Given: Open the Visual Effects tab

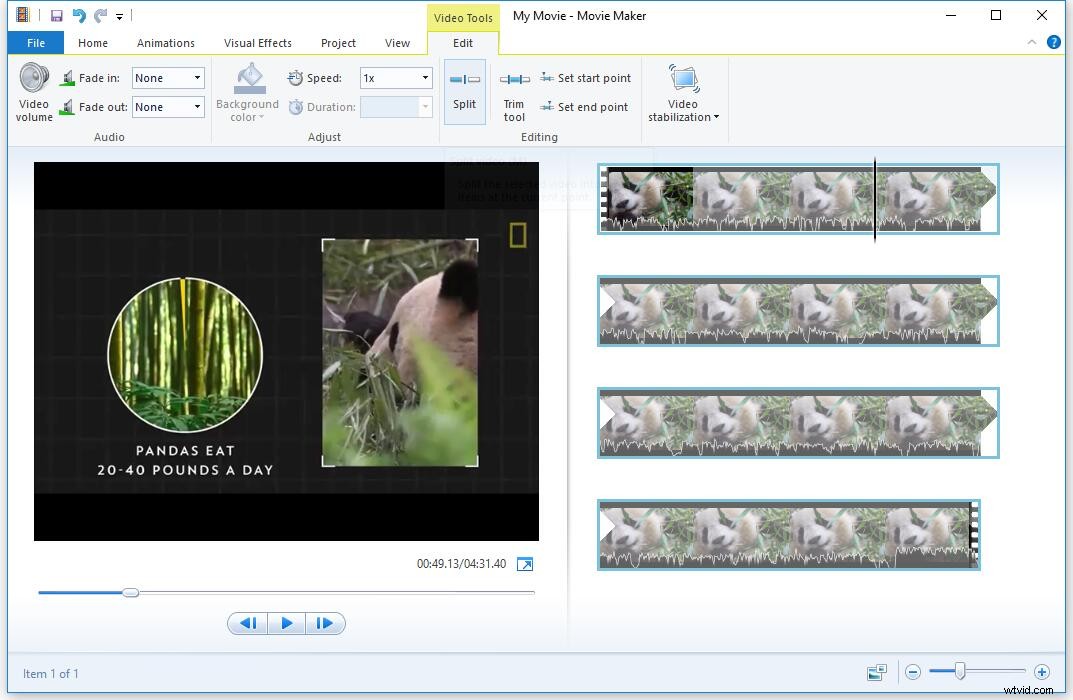Looking at the screenshot, I should coord(257,43).
